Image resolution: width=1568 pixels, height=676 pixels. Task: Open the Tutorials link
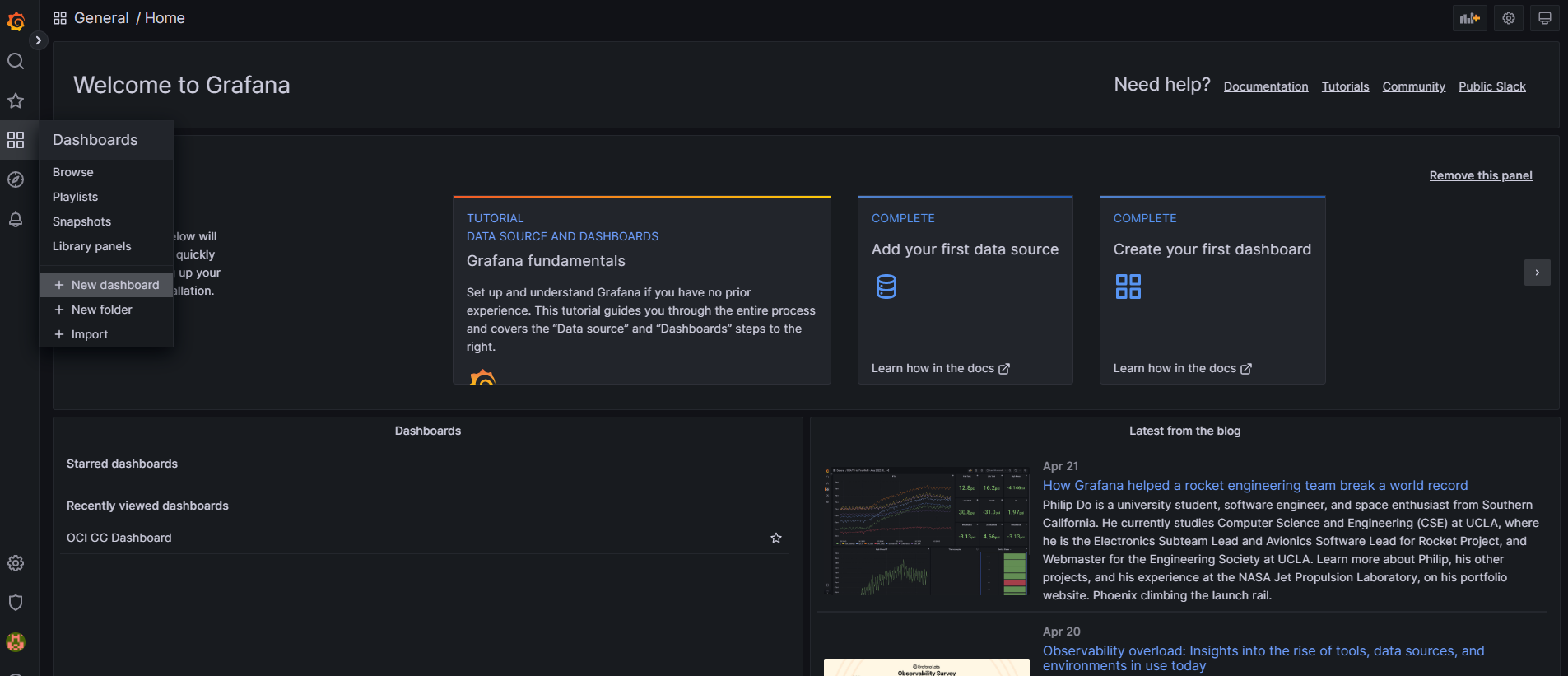click(x=1346, y=86)
